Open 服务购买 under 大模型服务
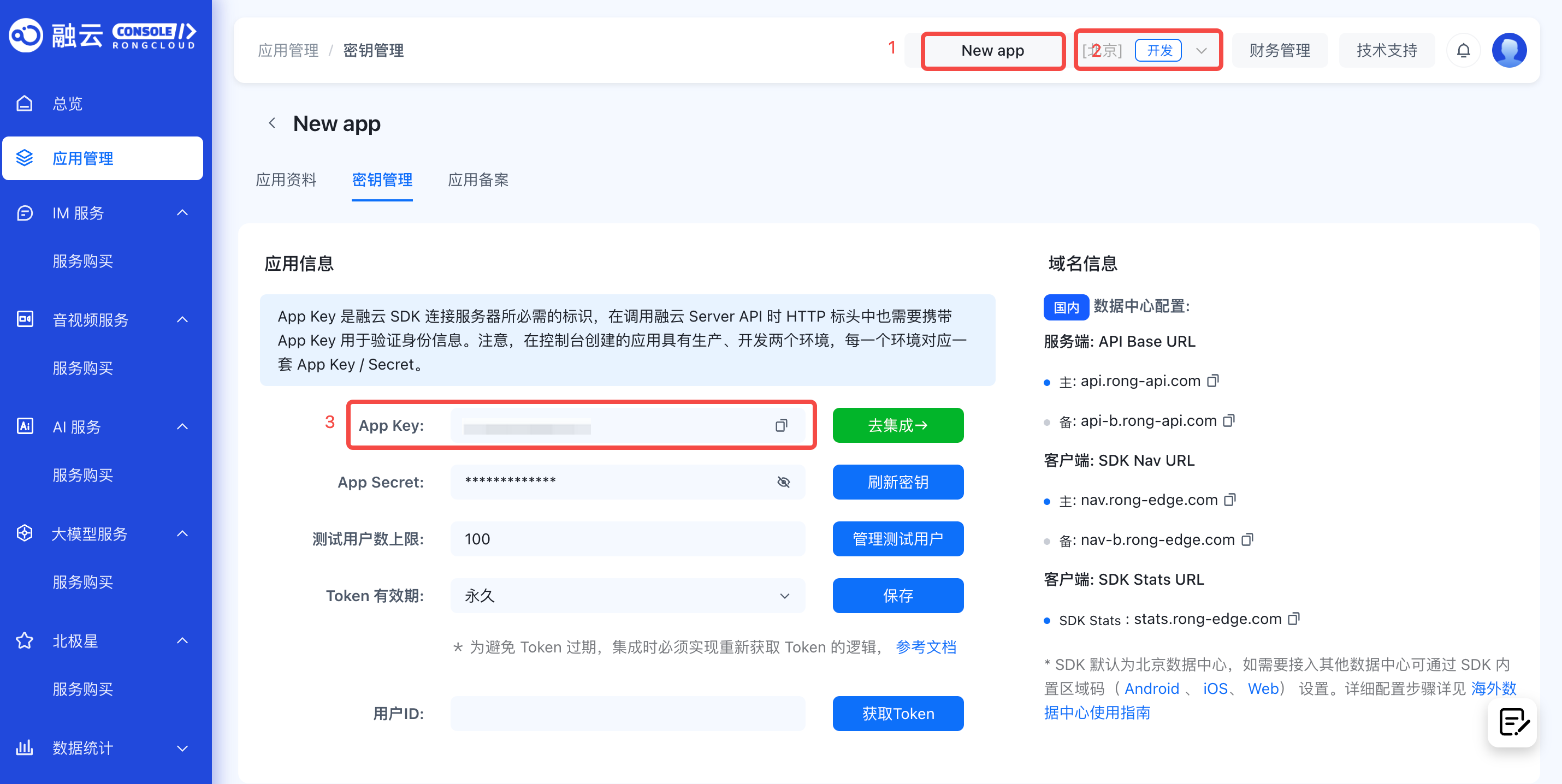 [83, 582]
